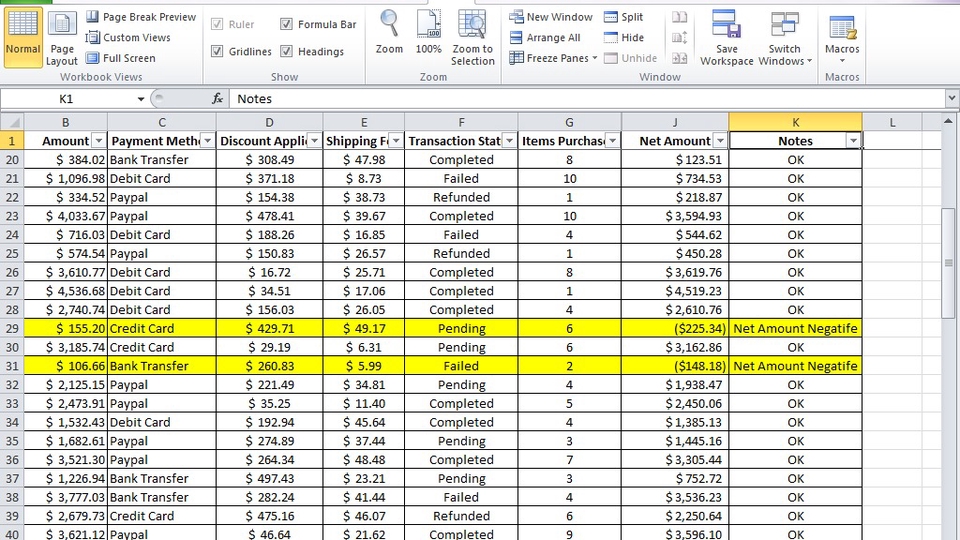Click Zoom to Selection
Viewport: 960px width, 540px height.
[x=472, y=38]
